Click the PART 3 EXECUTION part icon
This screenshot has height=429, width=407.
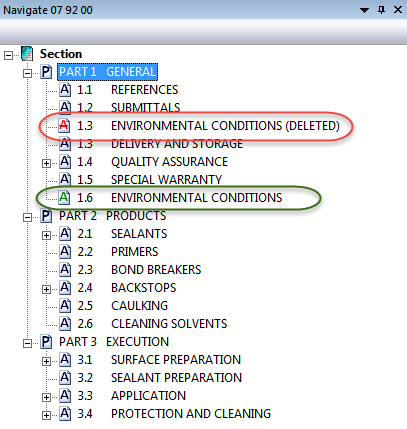point(46,342)
